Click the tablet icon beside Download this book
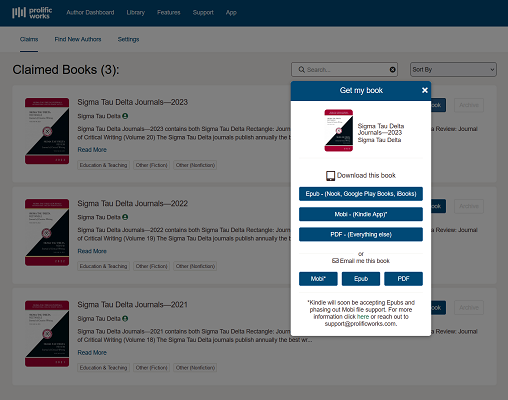The width and height of the screenshot is (508, 400). click(330, 176)
